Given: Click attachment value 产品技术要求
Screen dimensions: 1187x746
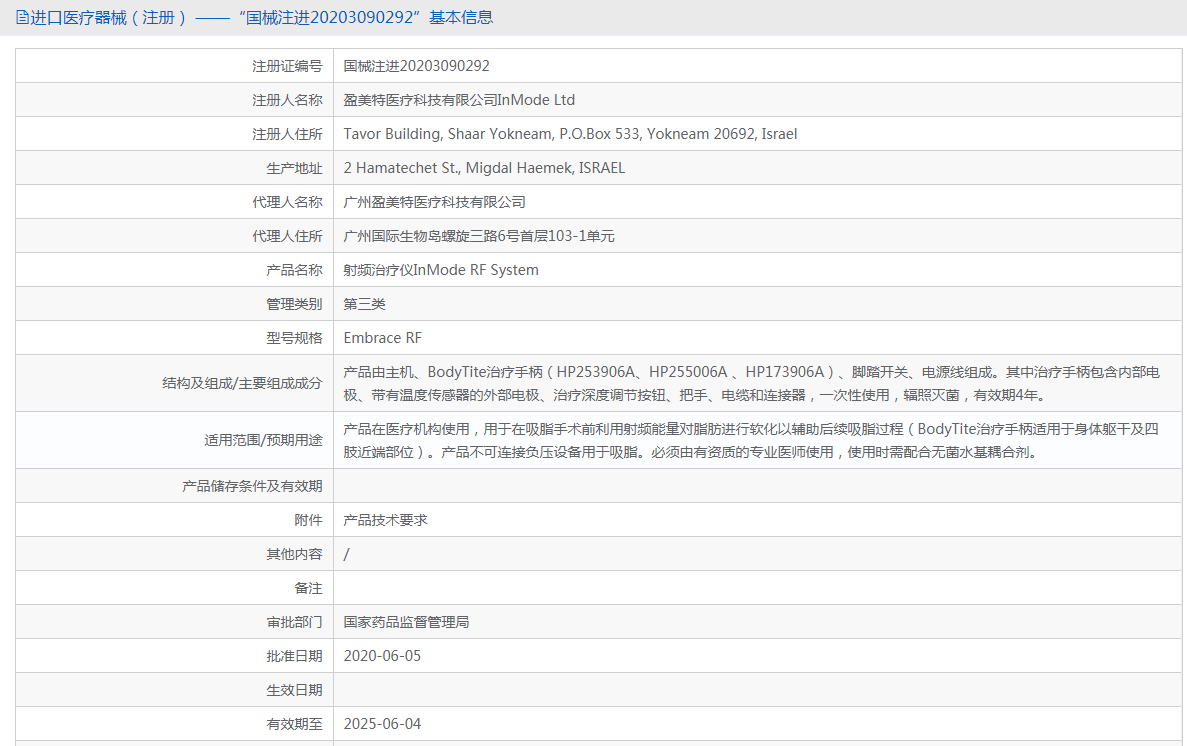Looking at the screenshot, I should [x=385, y=520].
